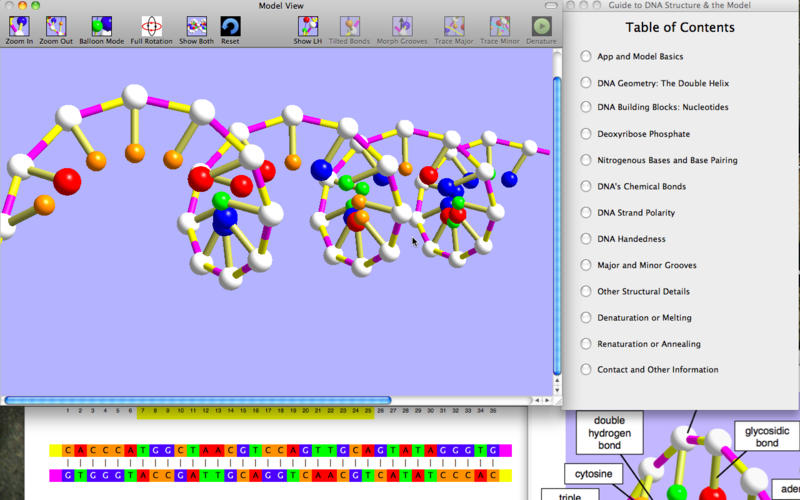Click the 'double hydrogen bond' label
Screen dimensions: 800x500
click(x=610, y=433)
